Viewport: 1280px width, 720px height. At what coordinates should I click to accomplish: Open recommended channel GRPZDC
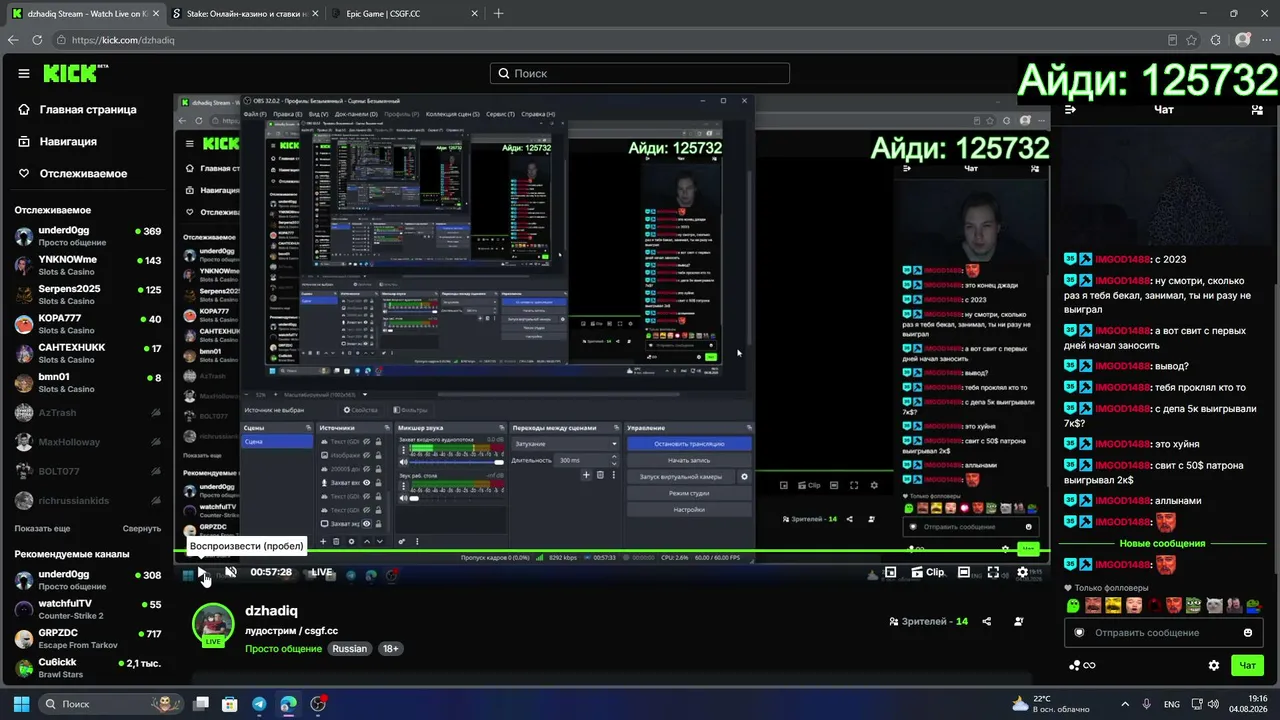click(x=87, y=638)
